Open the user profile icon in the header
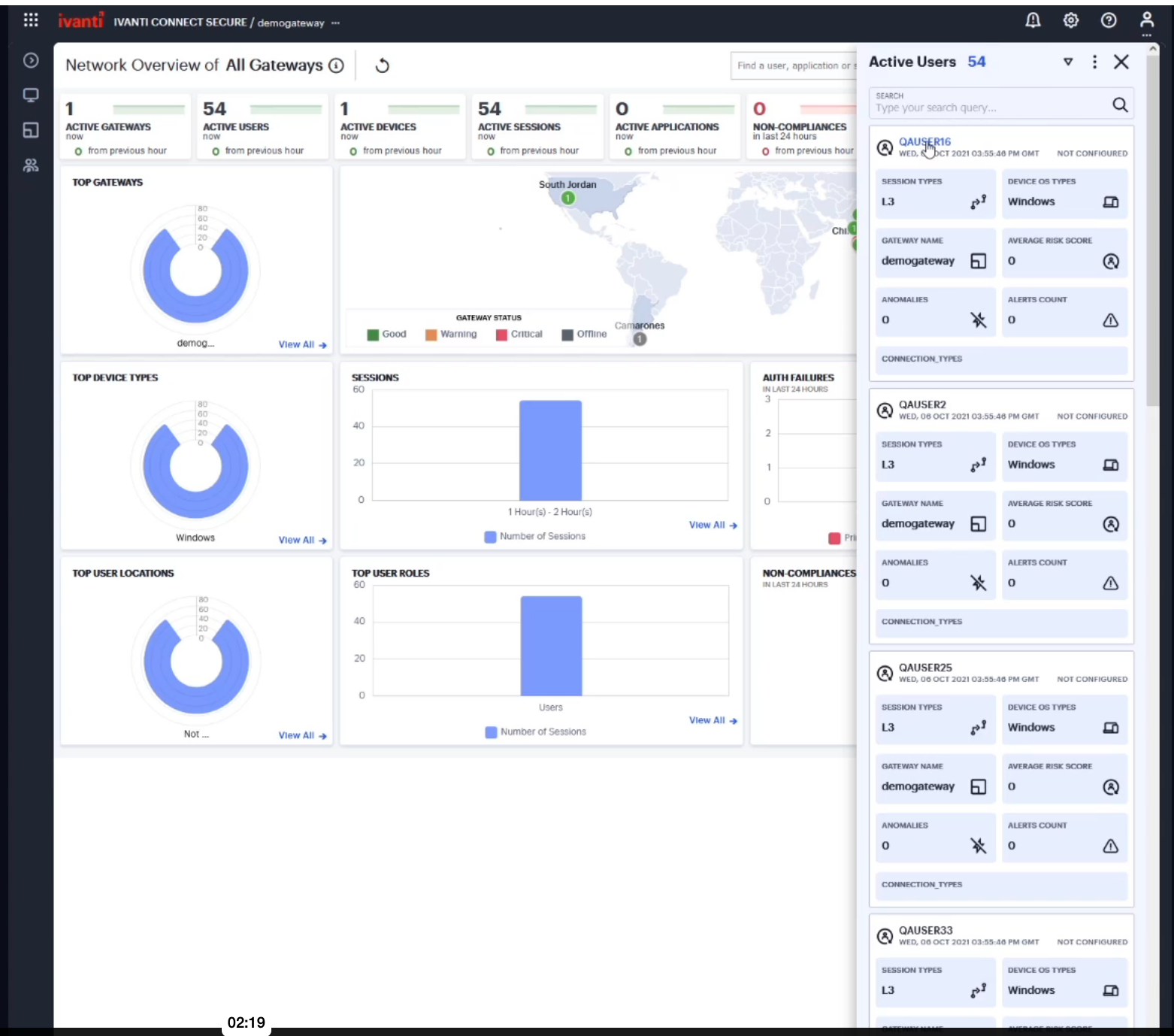This screenshot has height=1036, width=1174. 1146,20
